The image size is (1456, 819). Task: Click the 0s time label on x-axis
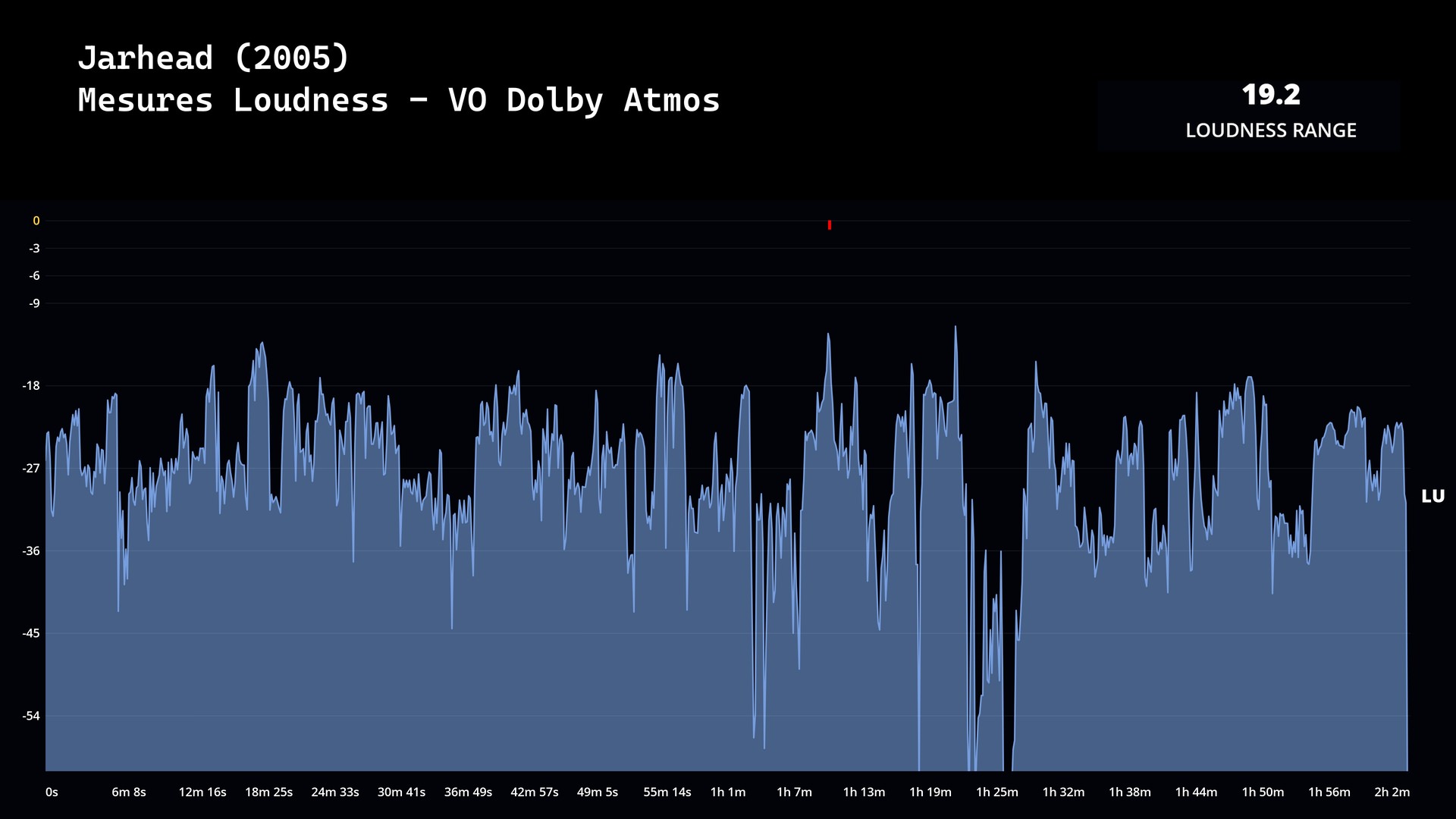pos(52,792)
